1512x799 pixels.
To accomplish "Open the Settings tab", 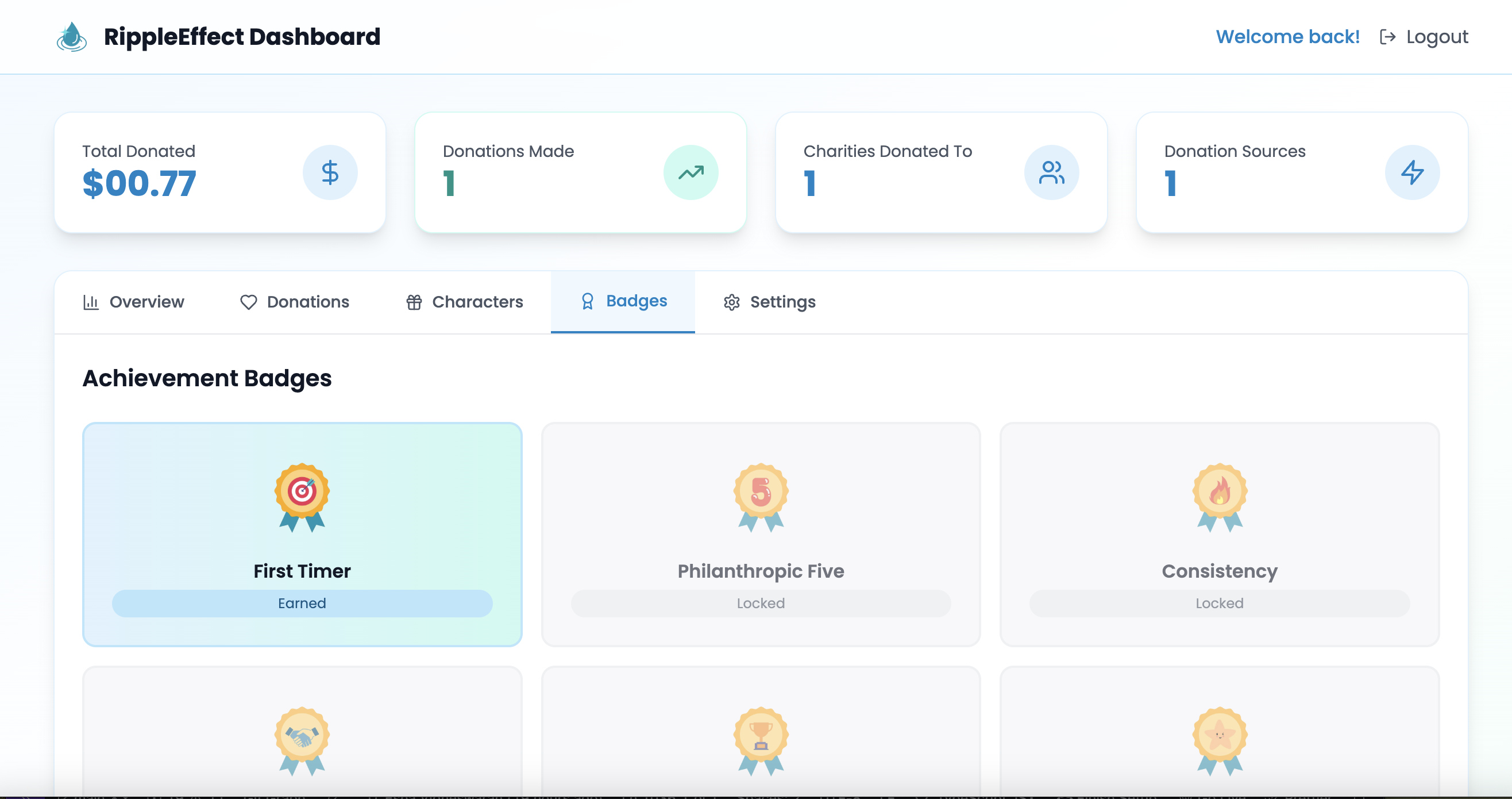I will click(x=770, y=302).
